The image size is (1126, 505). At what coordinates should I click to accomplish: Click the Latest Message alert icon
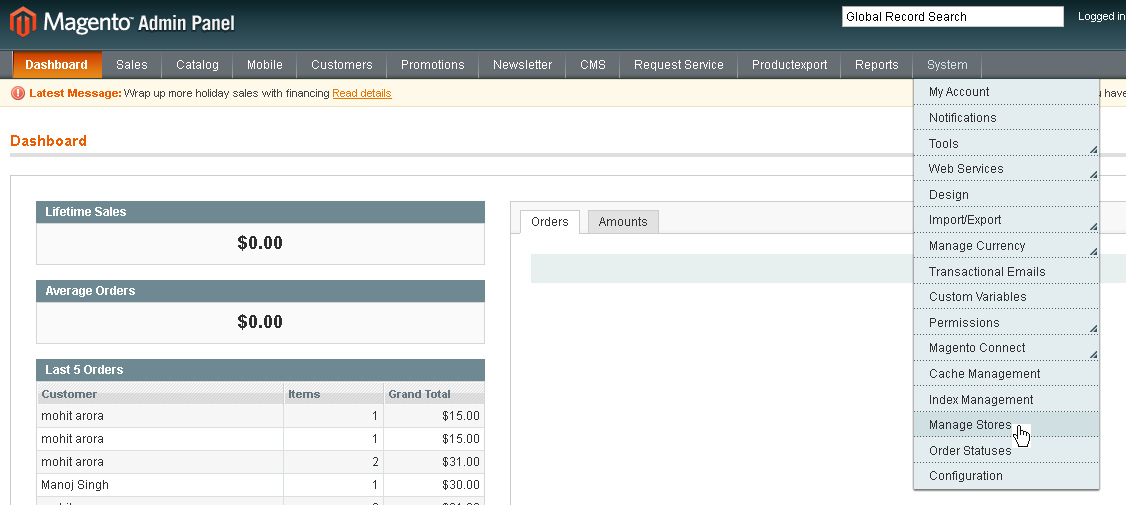[x=18, y=93]
